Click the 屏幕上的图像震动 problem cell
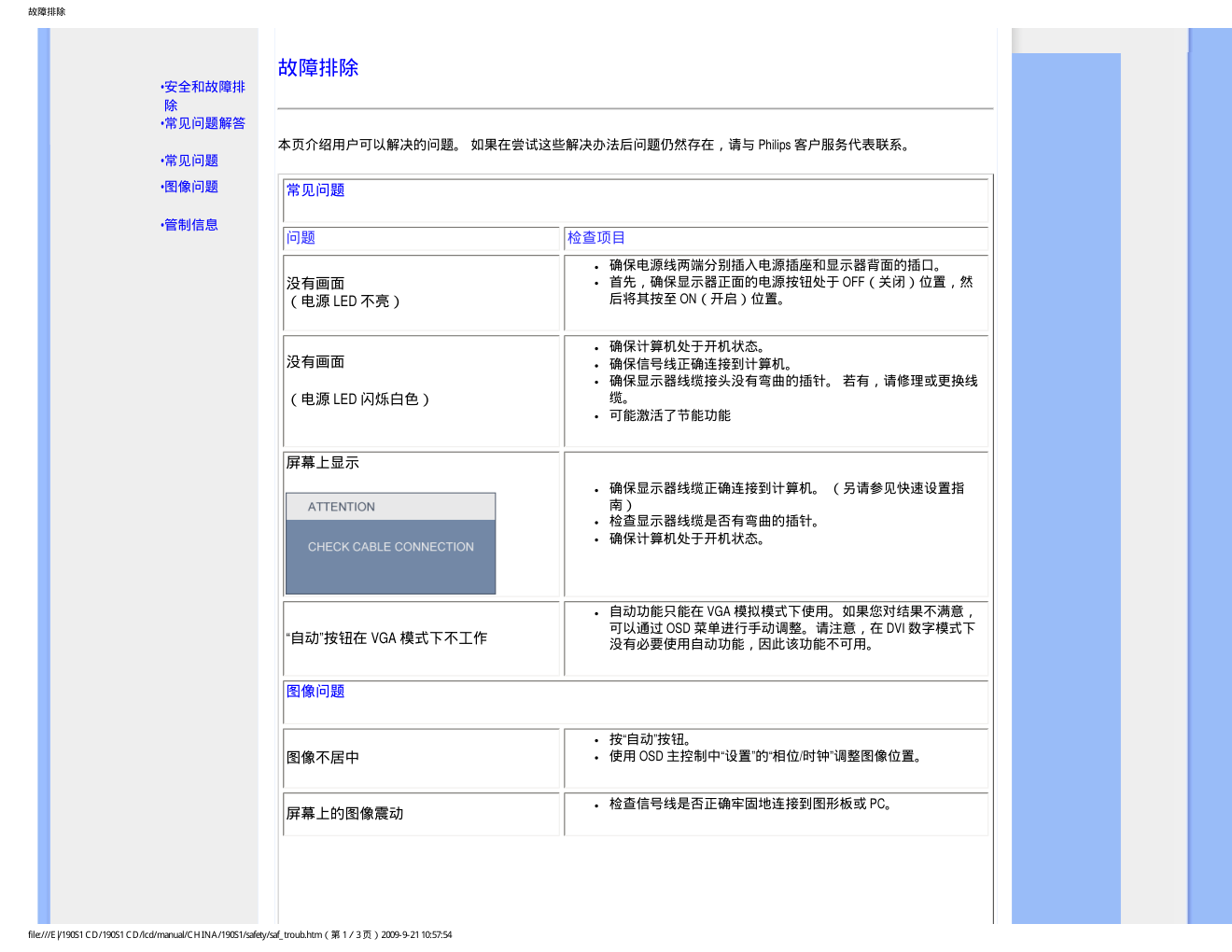The width and height of the screenshot is (1232, 952). tap(344, 814)
